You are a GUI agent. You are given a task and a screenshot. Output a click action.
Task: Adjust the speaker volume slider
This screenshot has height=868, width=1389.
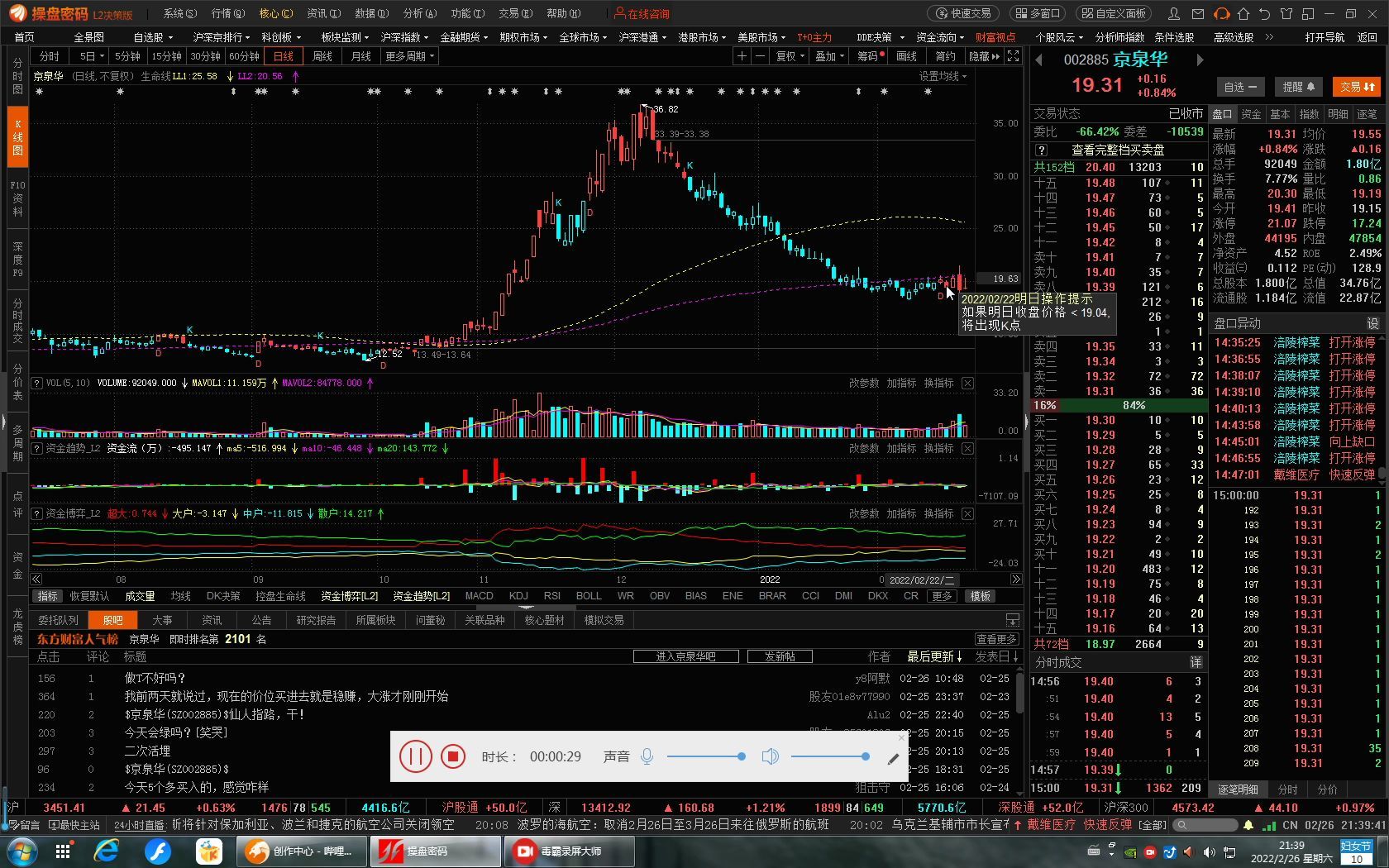pos(830,756)
